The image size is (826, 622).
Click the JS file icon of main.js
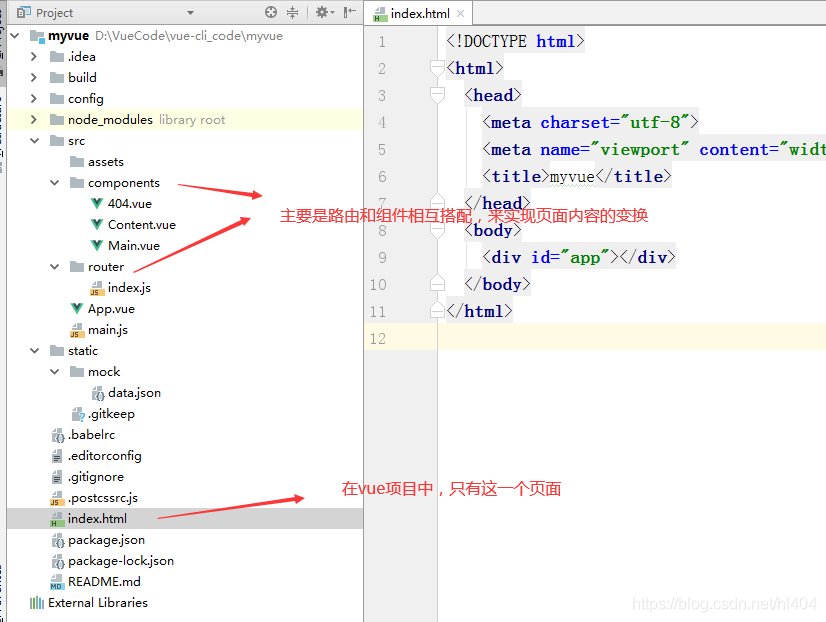tap(77, 330)
